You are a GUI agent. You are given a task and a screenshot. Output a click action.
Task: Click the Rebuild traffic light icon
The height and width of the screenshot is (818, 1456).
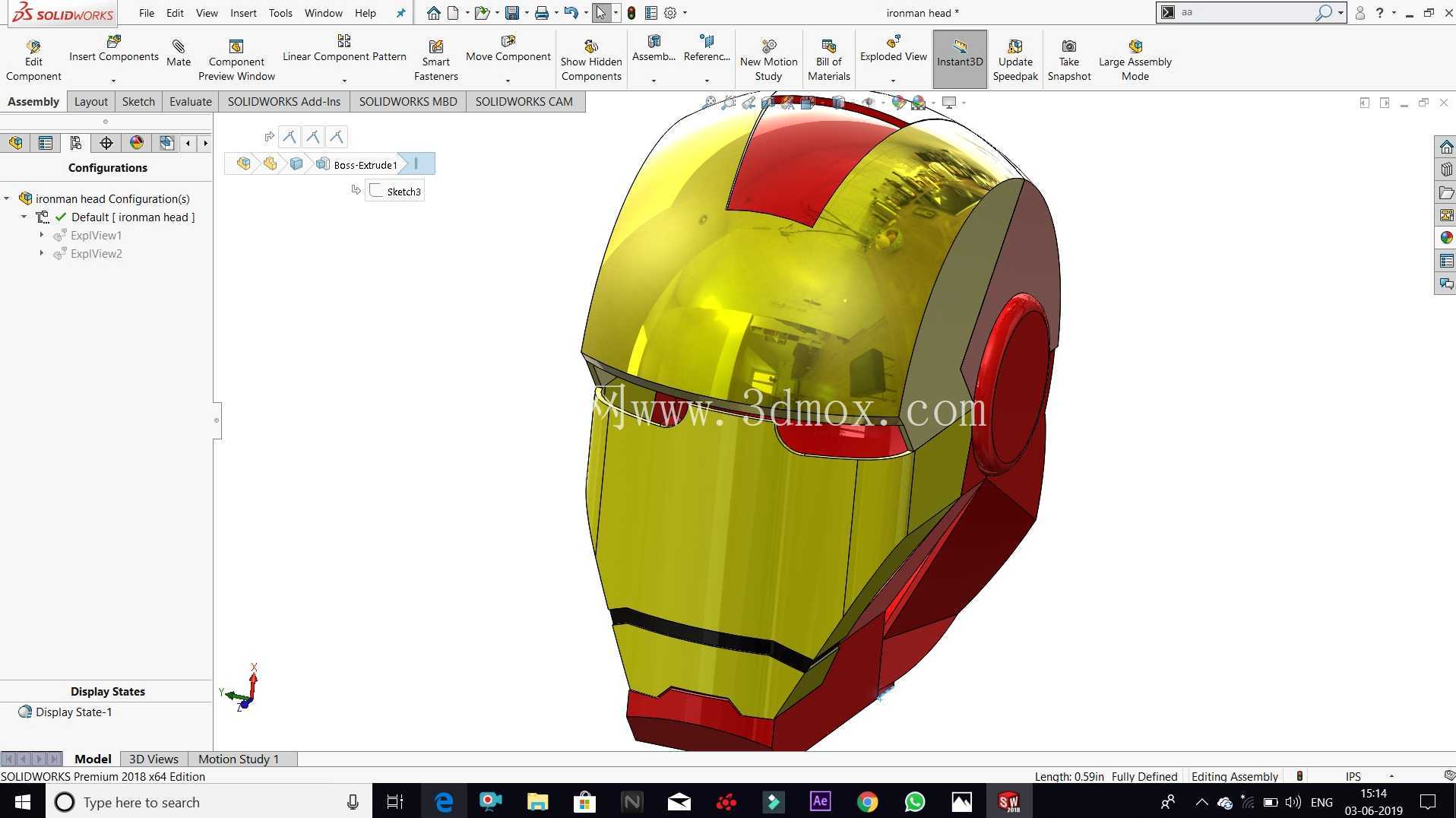pos(631,13)
